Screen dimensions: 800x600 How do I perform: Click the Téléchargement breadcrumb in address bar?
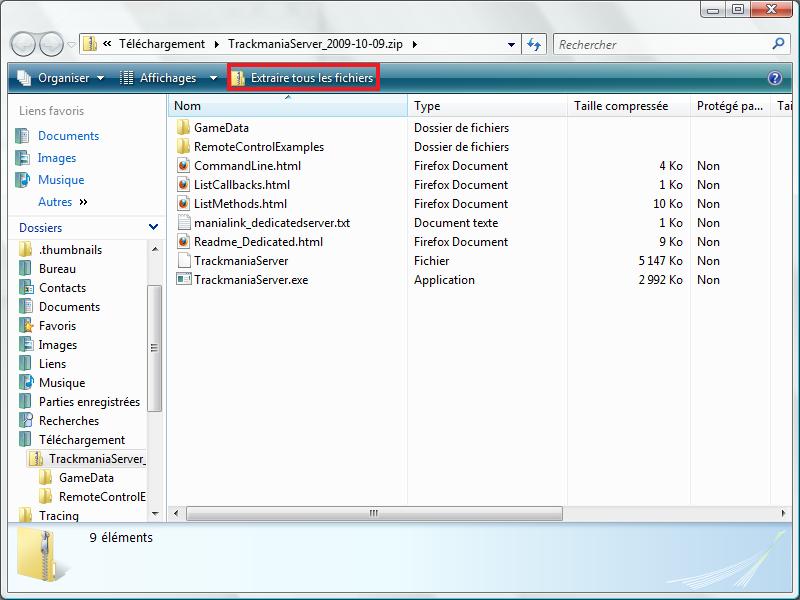point(162,44)
